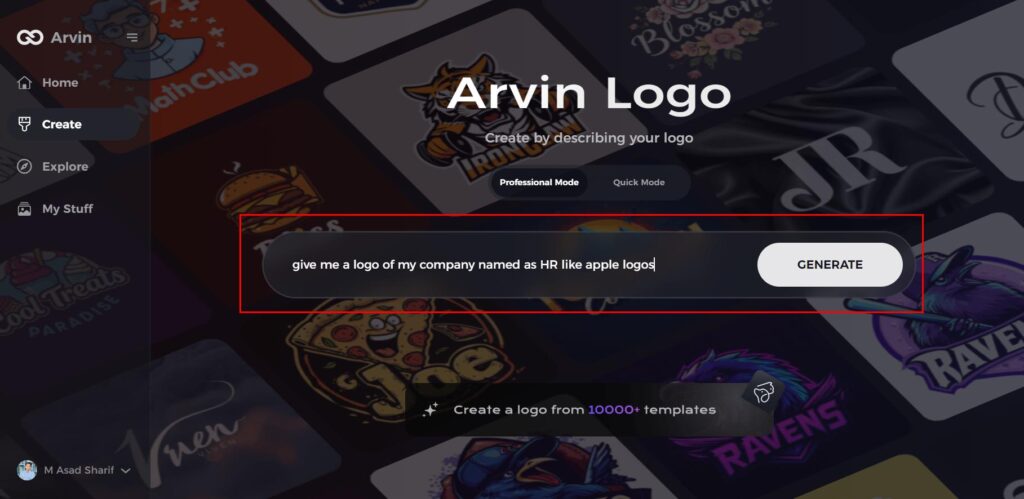Click the badge icon on templates banner corner

coord(762,393)
